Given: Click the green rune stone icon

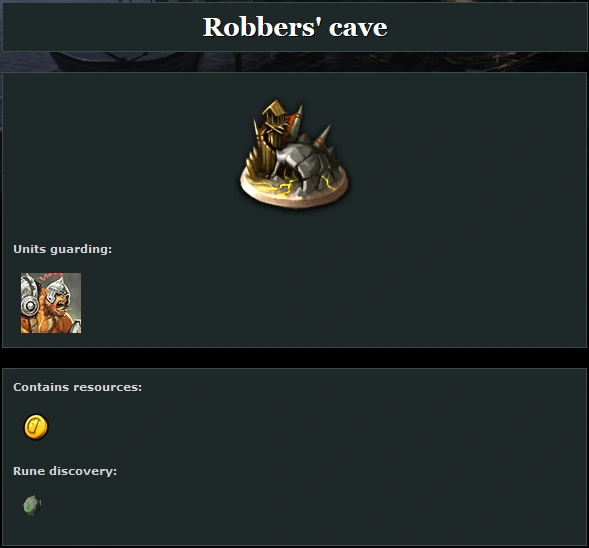Looking at the screenshot, I should (32, 505).
